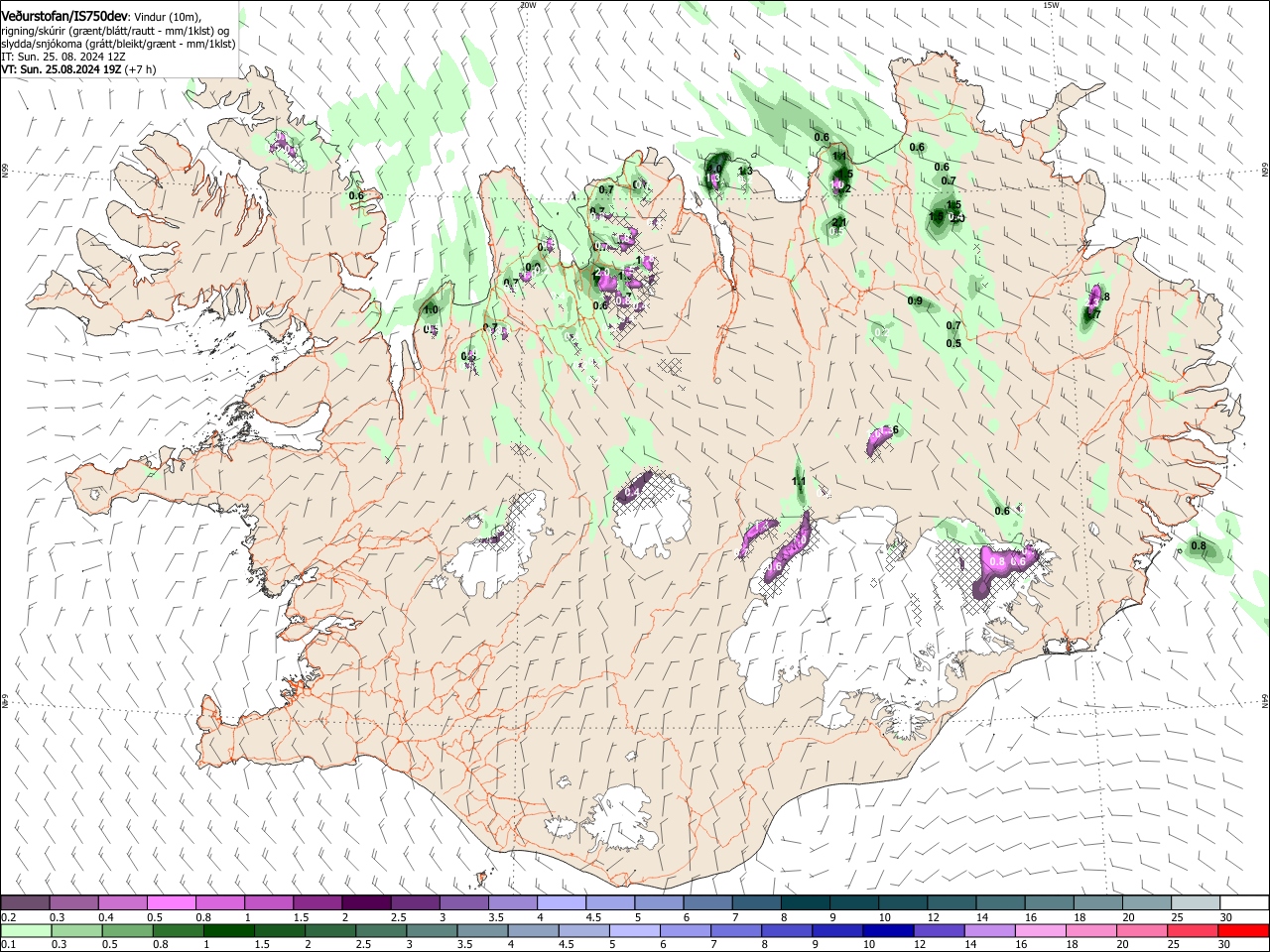Click the light purple swatch labeled 14 in the bottom legend row
The width and height of the screenshot is (1270, 952).
tap(990, 930)
